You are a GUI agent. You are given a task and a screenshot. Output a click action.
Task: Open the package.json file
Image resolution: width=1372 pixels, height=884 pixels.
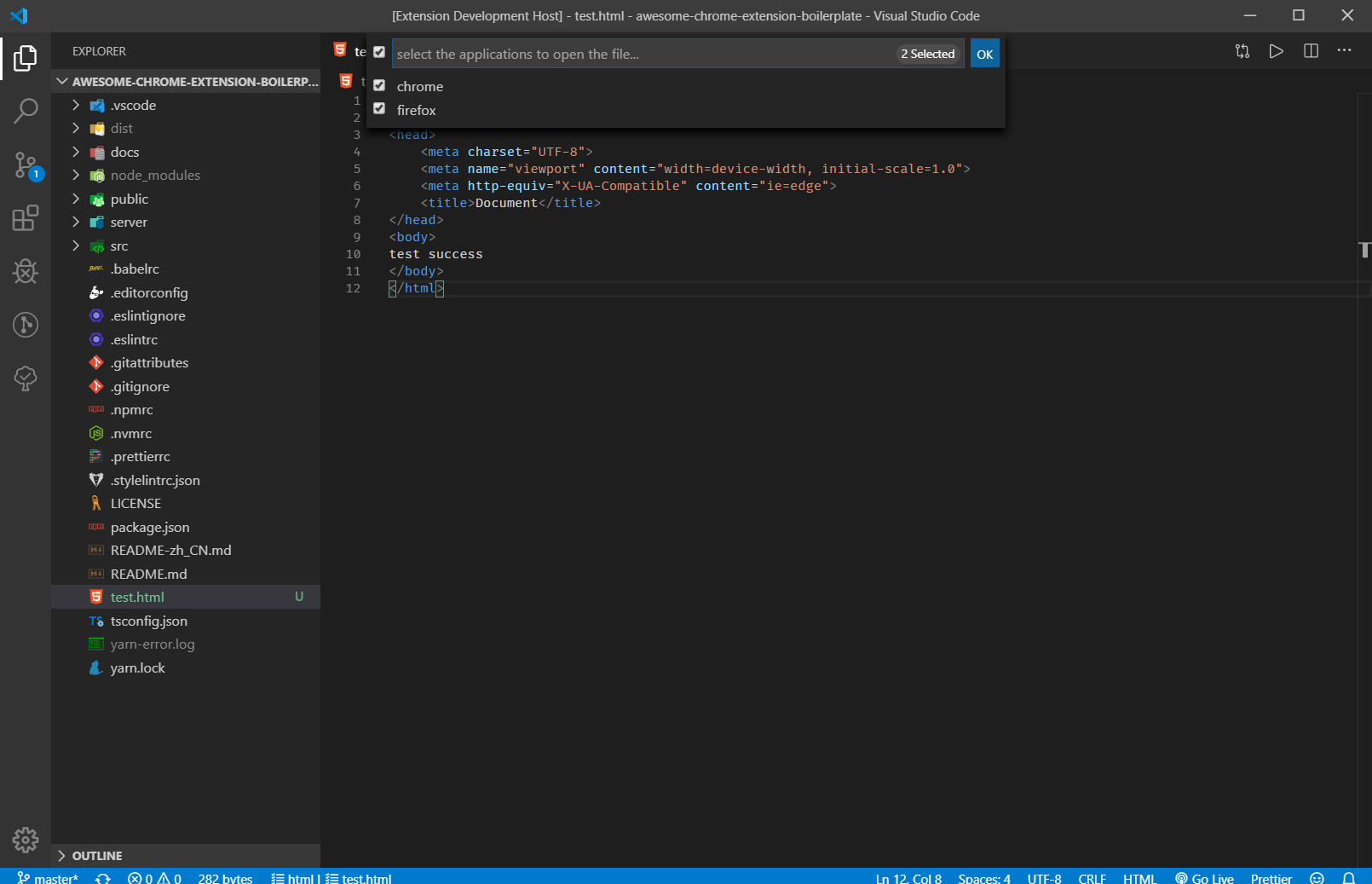point(186,527)
